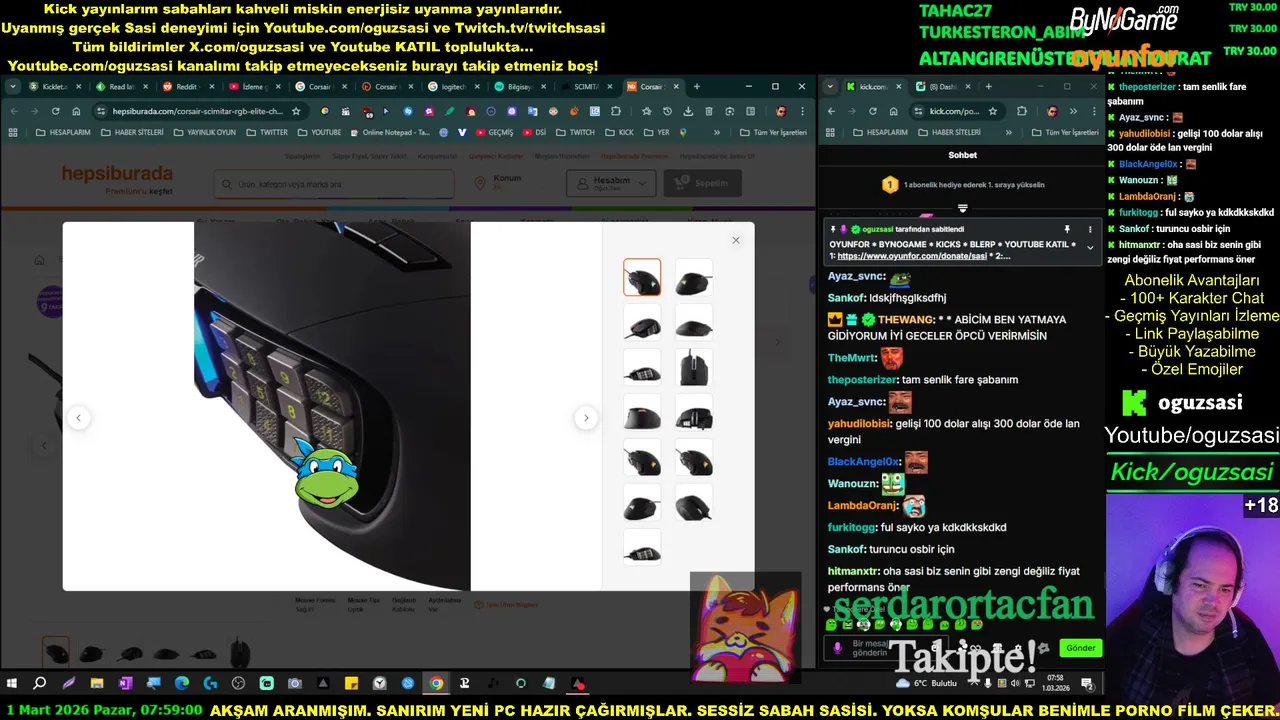This screenshot has height=720, width=1280.
Task: Open the Online Notepad bookmark
Action: point(389,132)
